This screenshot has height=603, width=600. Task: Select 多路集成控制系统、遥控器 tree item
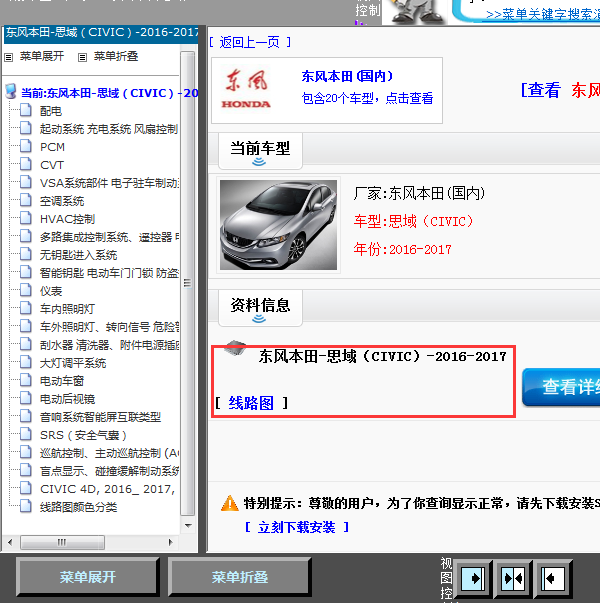pos(110,237)
